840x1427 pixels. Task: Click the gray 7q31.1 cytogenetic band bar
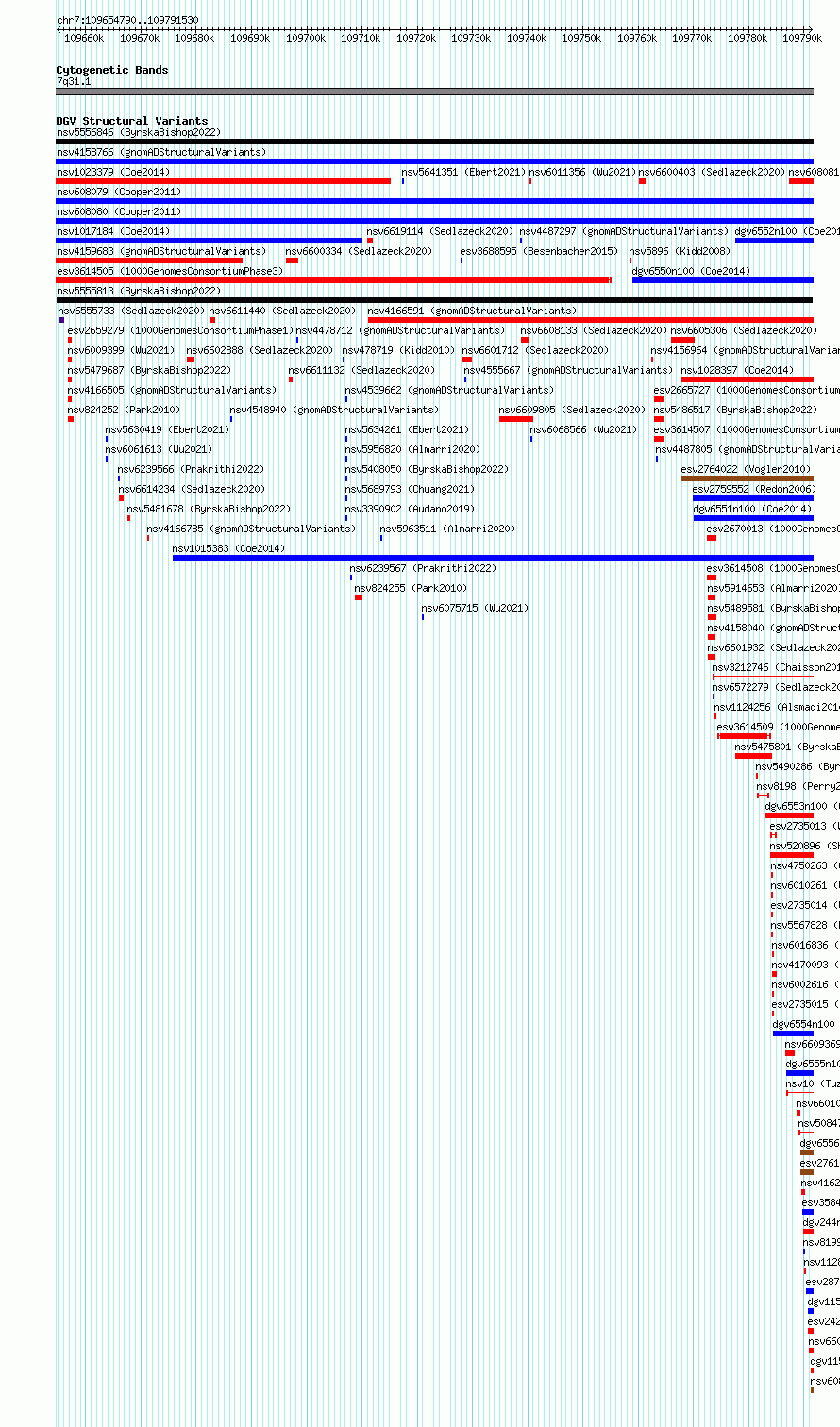[x=434, y=92]
